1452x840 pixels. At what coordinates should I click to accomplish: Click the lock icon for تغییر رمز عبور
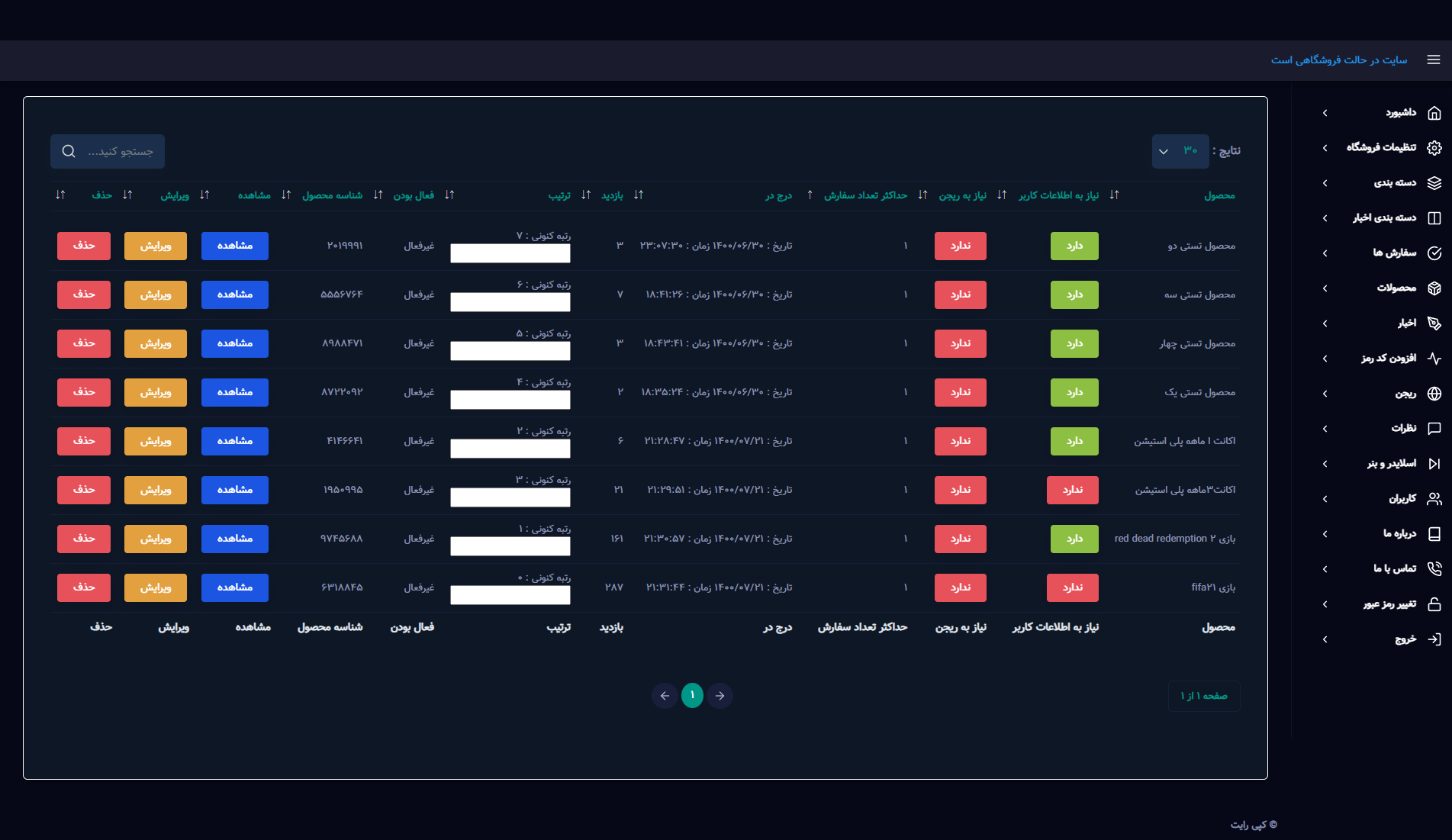coord(1434,604)
